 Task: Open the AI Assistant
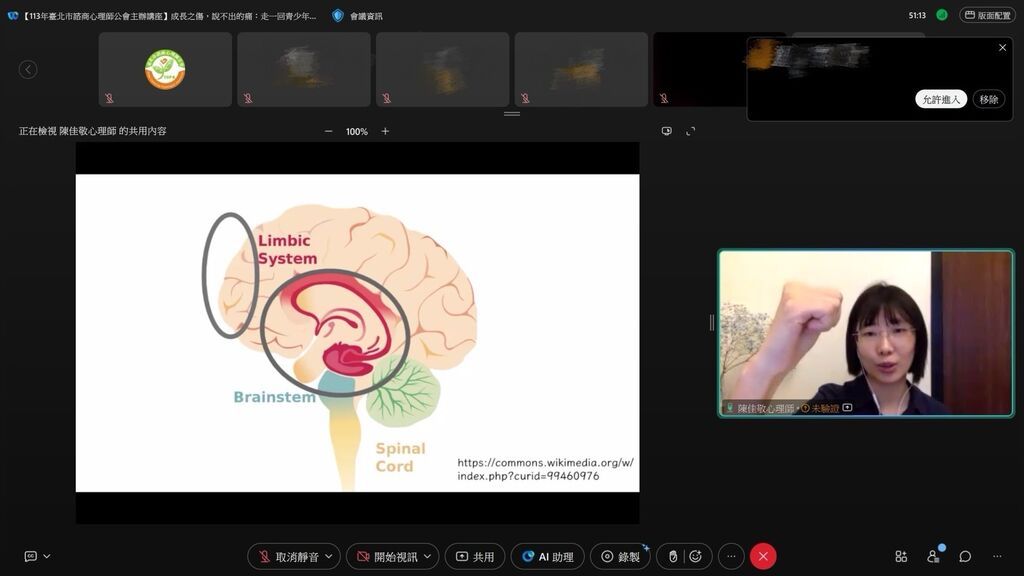click(x=547, y=556)
